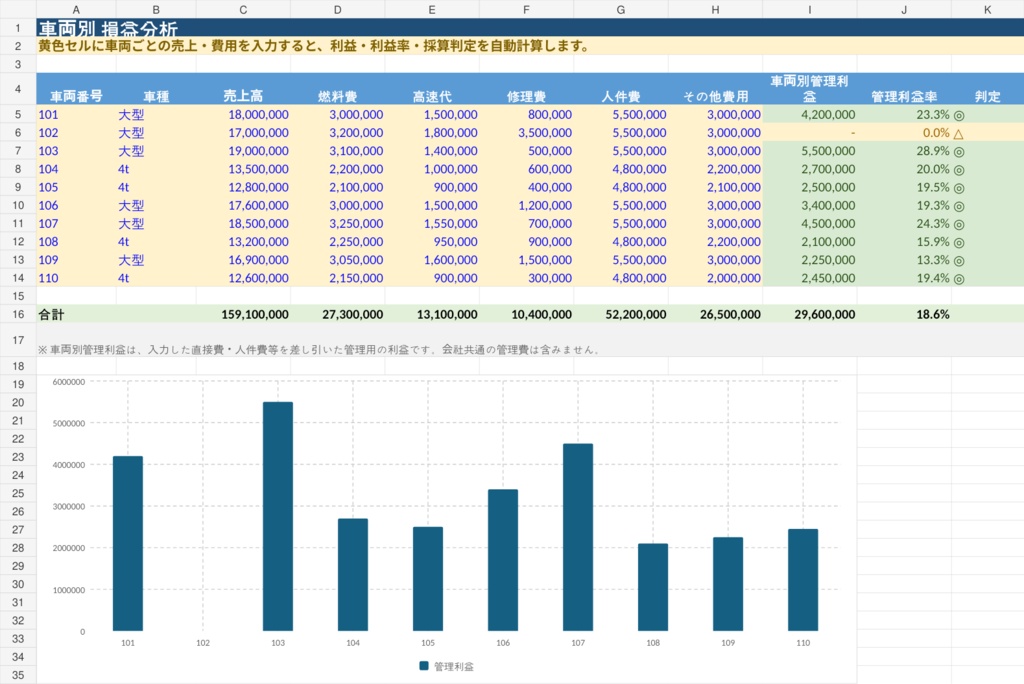This screenshot has width=1024, height=684.
Task: Select fuel cost cell 3,250,000
Action: click(x=338, y=223)
